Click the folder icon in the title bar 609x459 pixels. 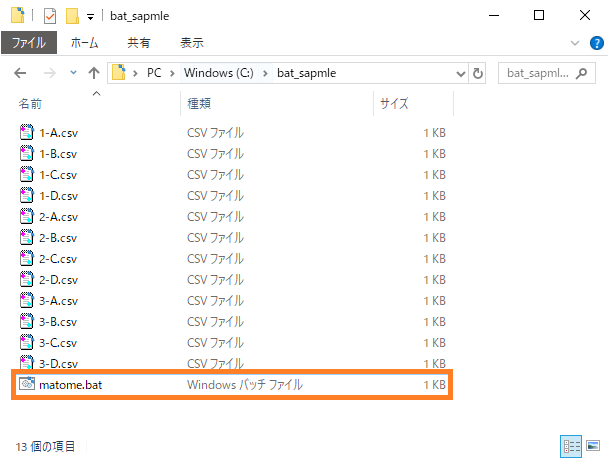point(17,16)
